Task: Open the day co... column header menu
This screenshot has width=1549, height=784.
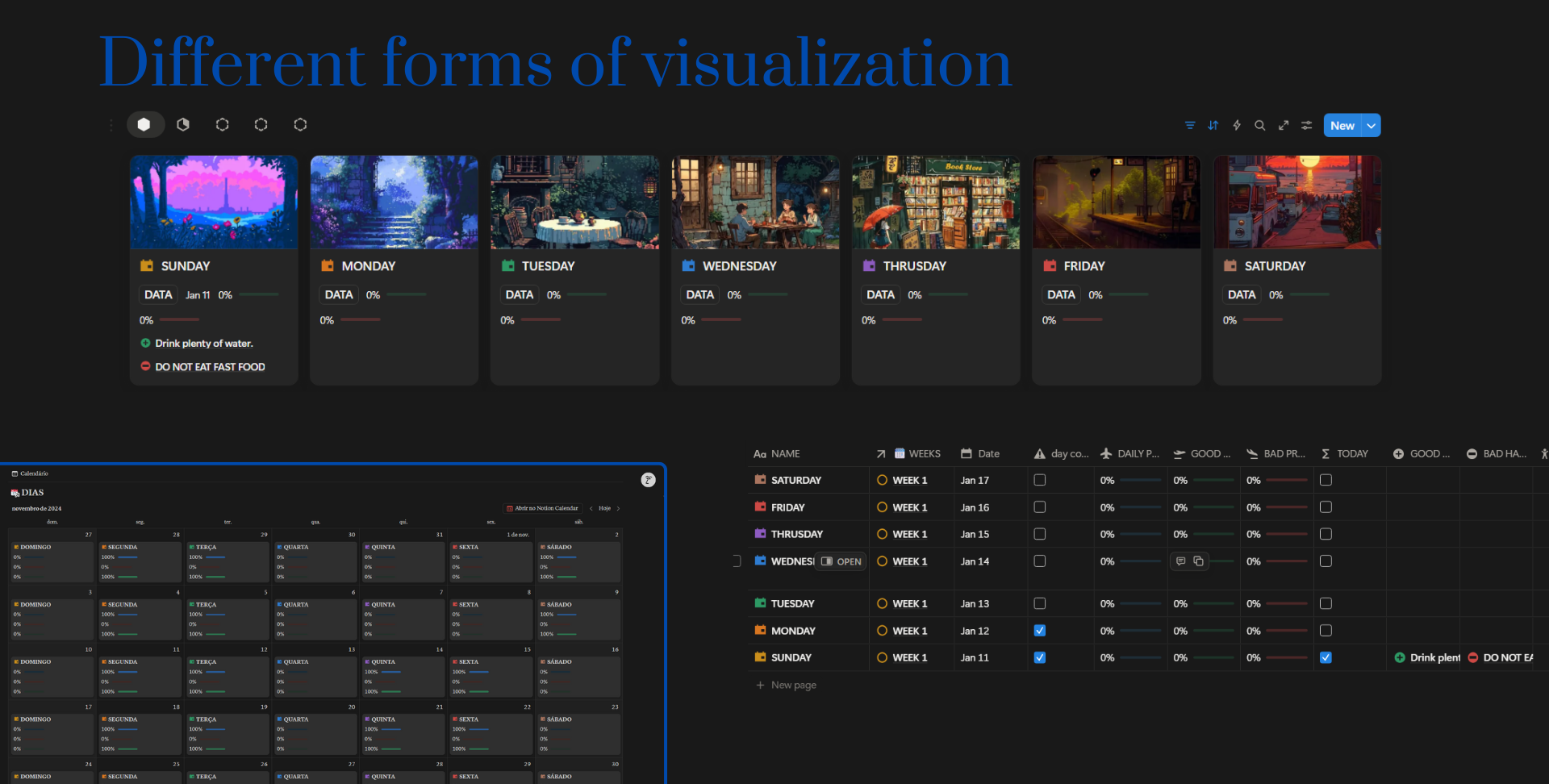Action: (x=1061, y=454)
